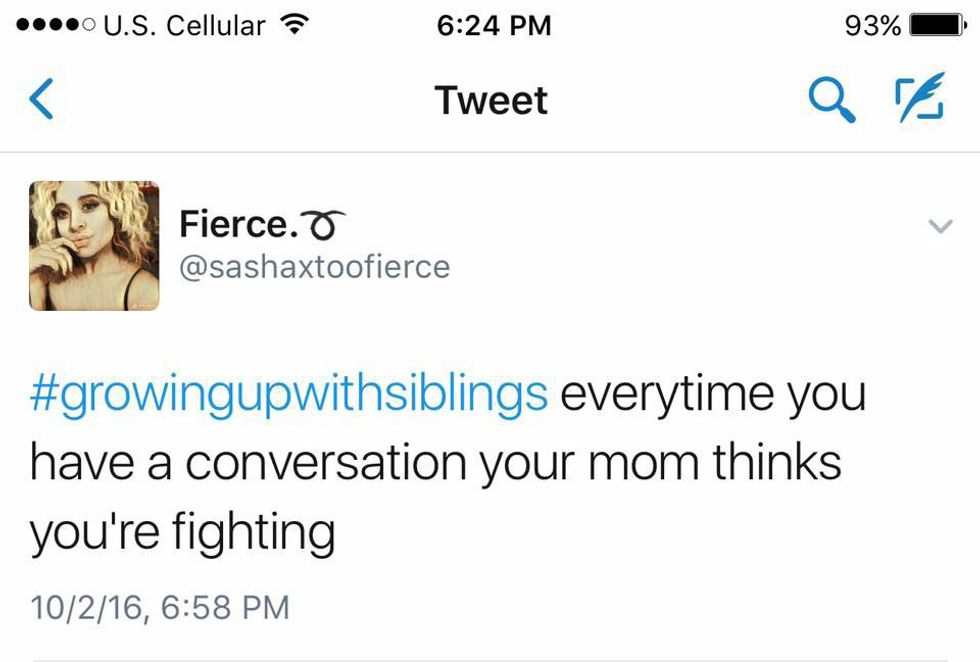Tap the Tweet header title

click(x=491, y=101)
